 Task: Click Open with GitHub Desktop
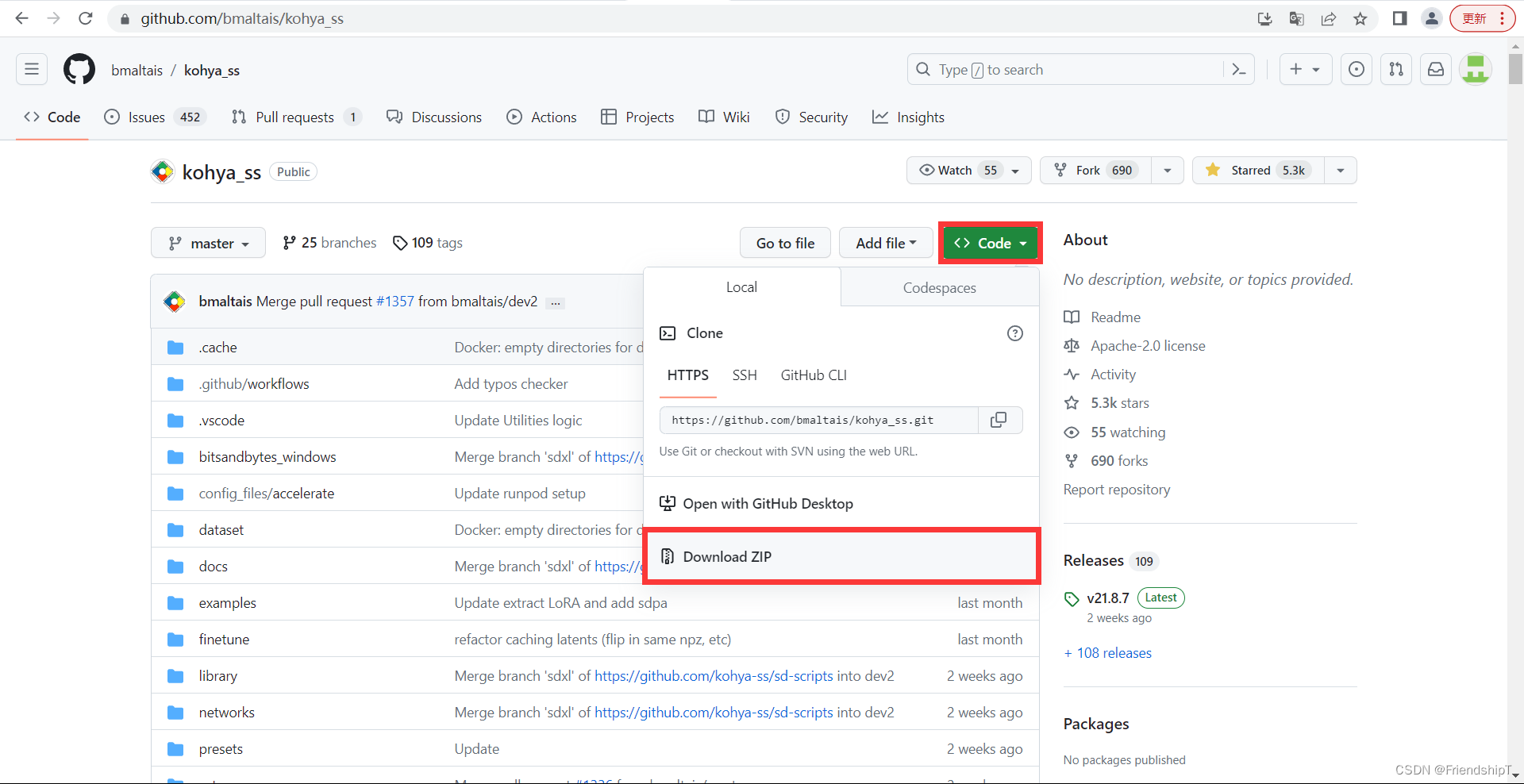[x=841, y=504]
